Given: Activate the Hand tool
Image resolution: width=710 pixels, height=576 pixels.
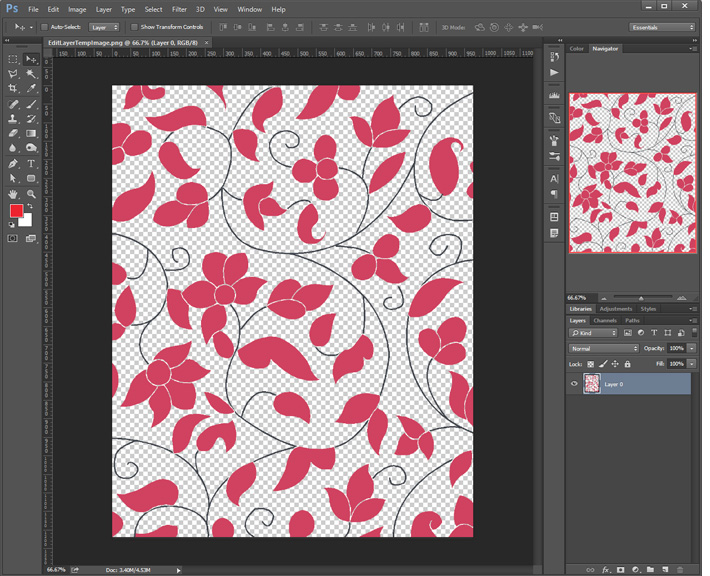Looking at the screenshot, I should click(13, 193).
